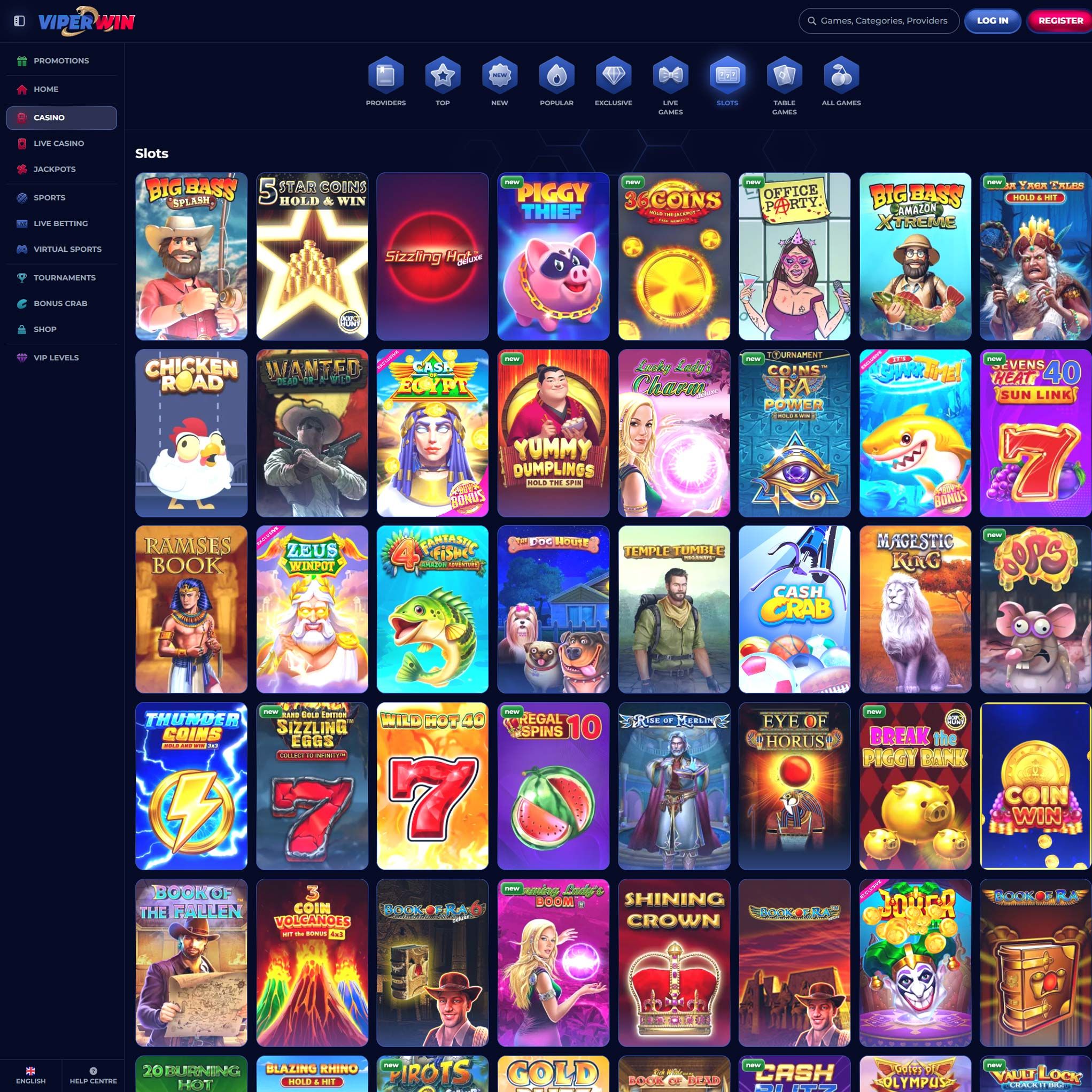The width and height of the screenshot is (1092, 1092).
Task: Open Yummy Dumplings Hold the Spin
Action: [553, 433]
